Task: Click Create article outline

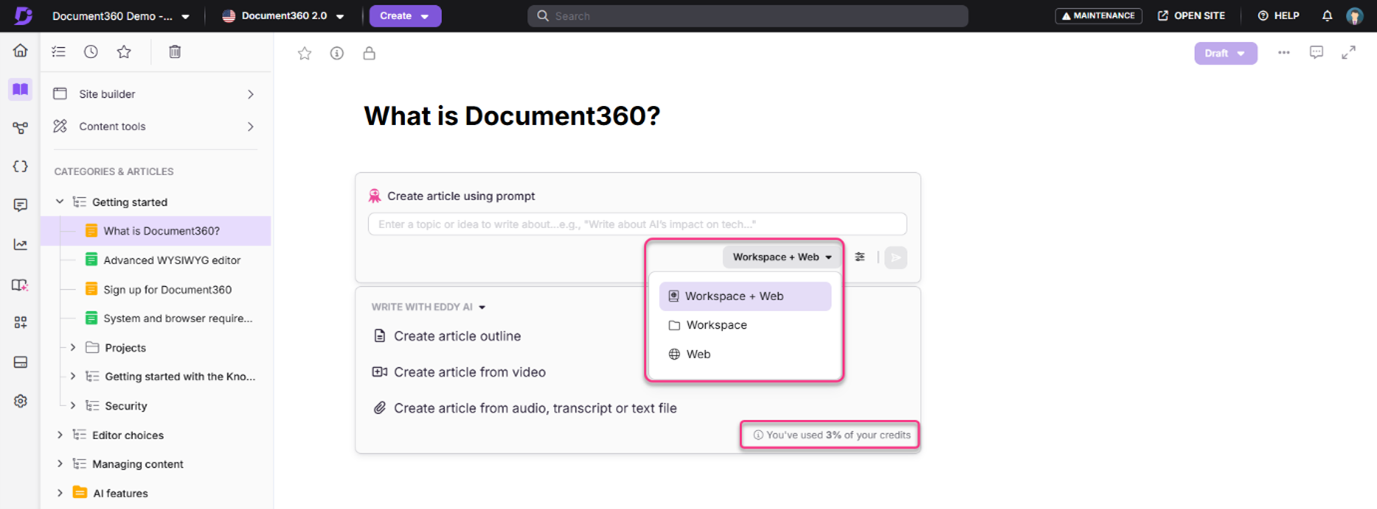Action: point(457,336)
